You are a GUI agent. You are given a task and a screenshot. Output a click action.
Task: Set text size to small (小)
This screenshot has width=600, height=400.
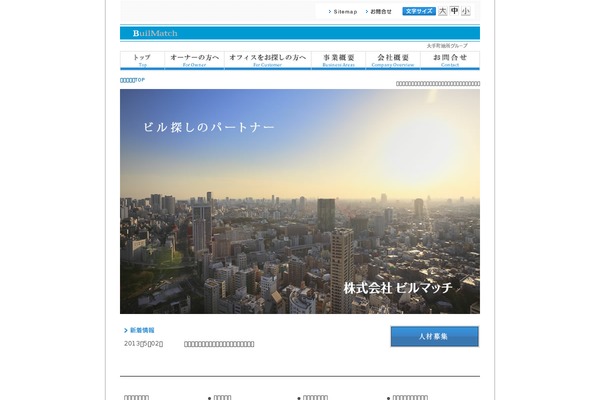click(465, 11)
